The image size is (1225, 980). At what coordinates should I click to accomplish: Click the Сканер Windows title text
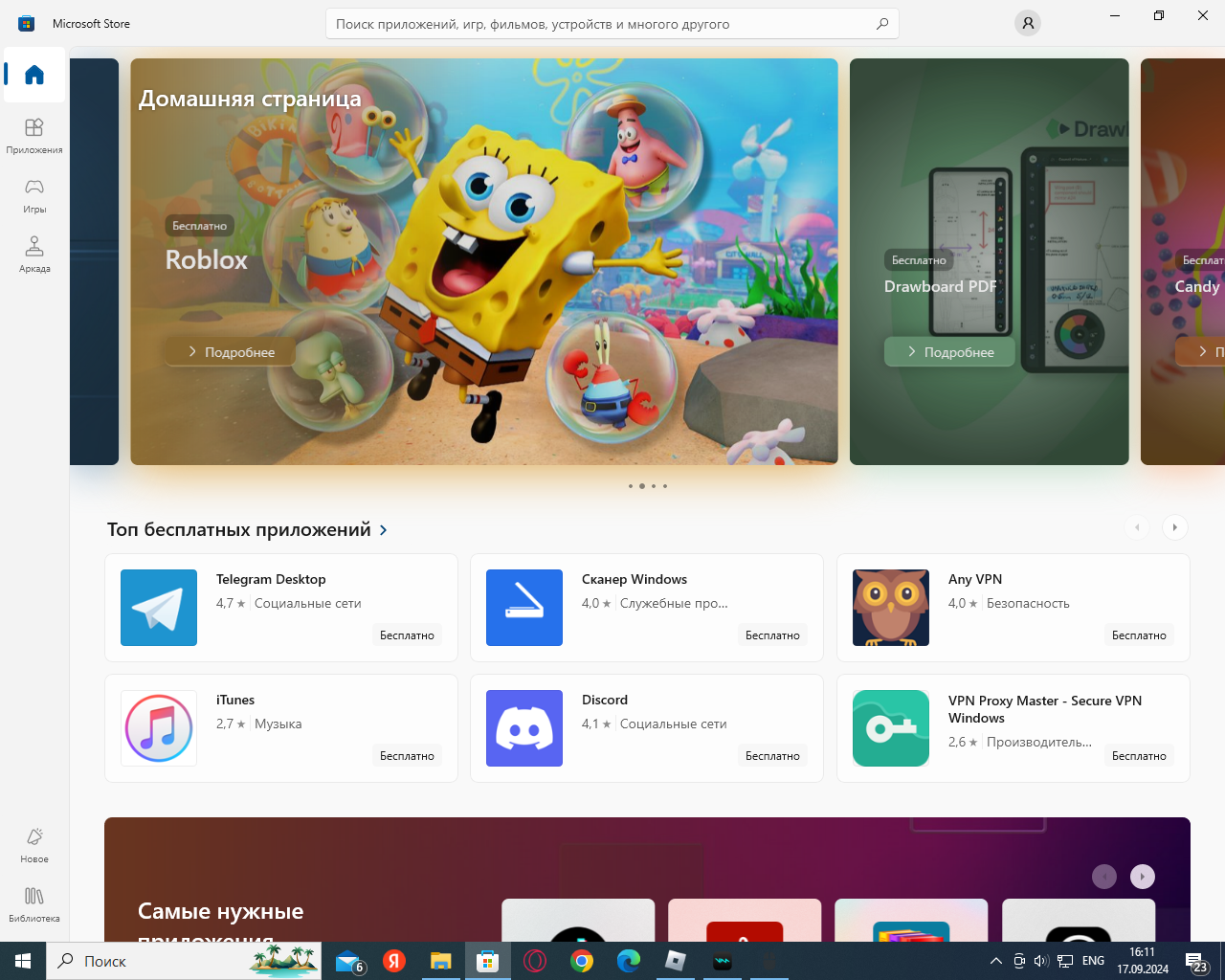point(635,580)
